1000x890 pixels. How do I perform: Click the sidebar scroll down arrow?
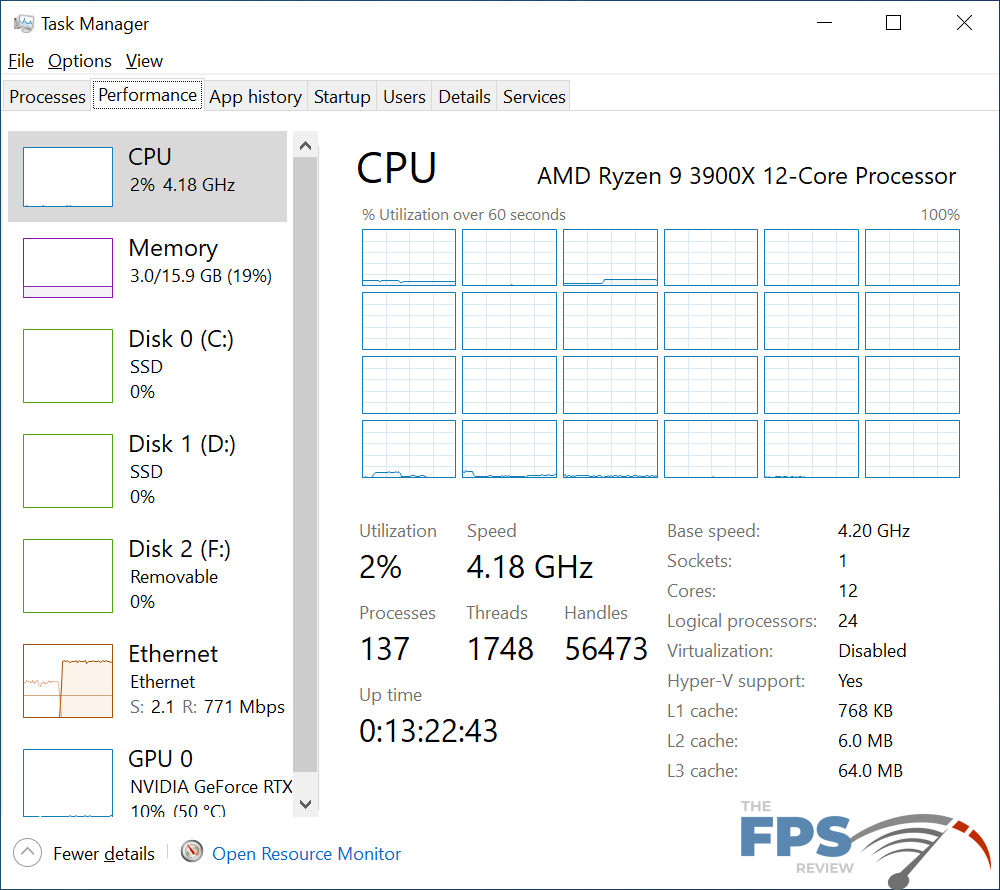coord(305,804)
